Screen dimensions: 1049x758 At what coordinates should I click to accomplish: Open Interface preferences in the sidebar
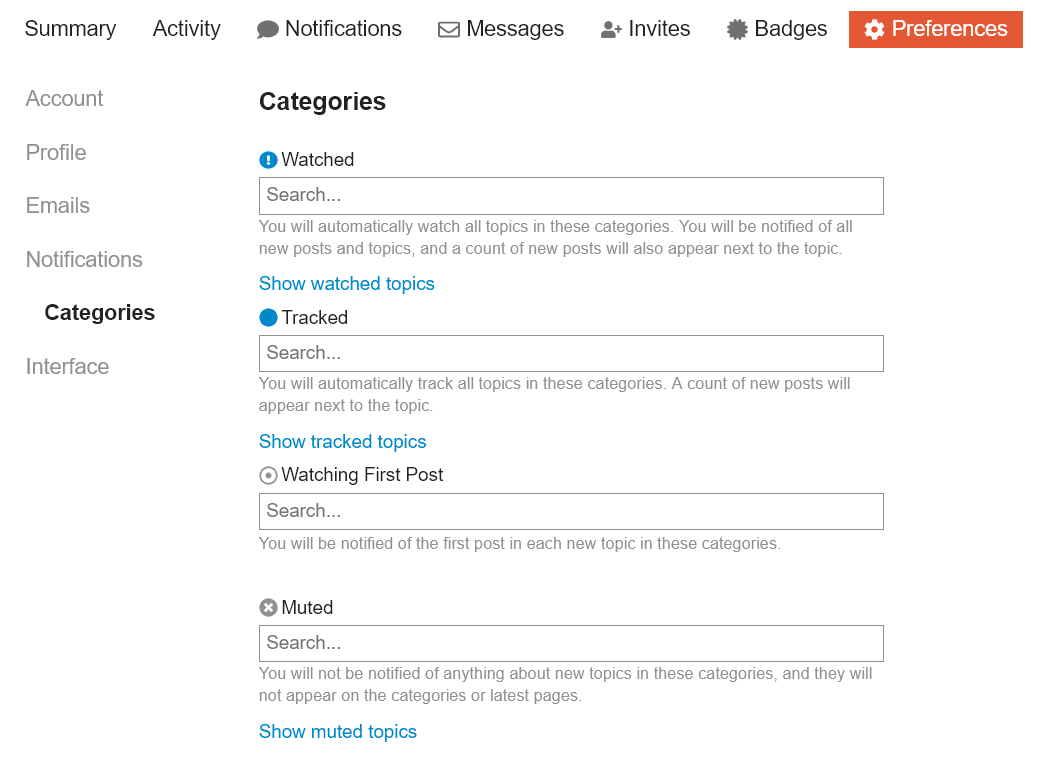tap(68, 367)
